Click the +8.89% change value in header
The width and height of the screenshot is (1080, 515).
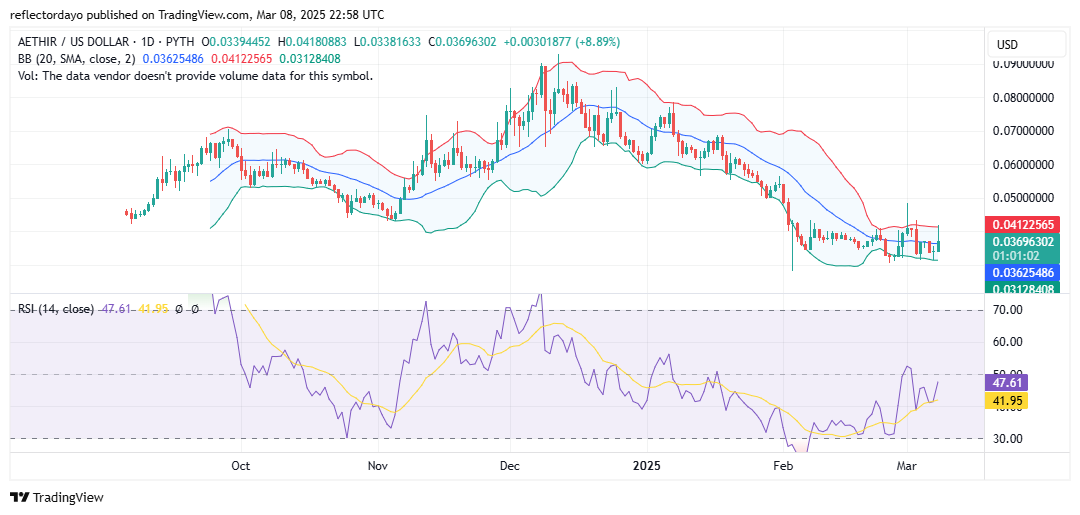pos(597,42)
